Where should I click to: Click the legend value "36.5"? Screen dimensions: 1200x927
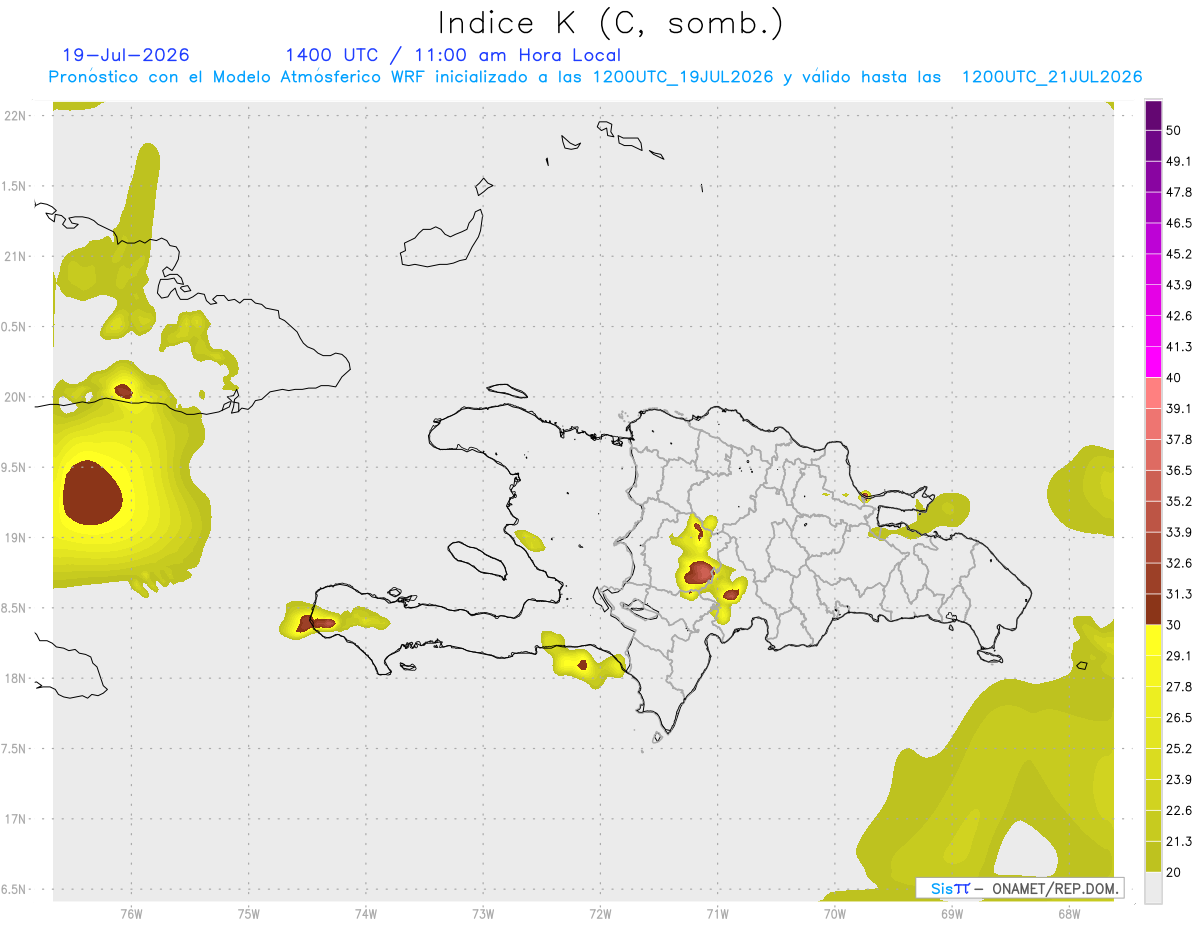coord(1179,470)
